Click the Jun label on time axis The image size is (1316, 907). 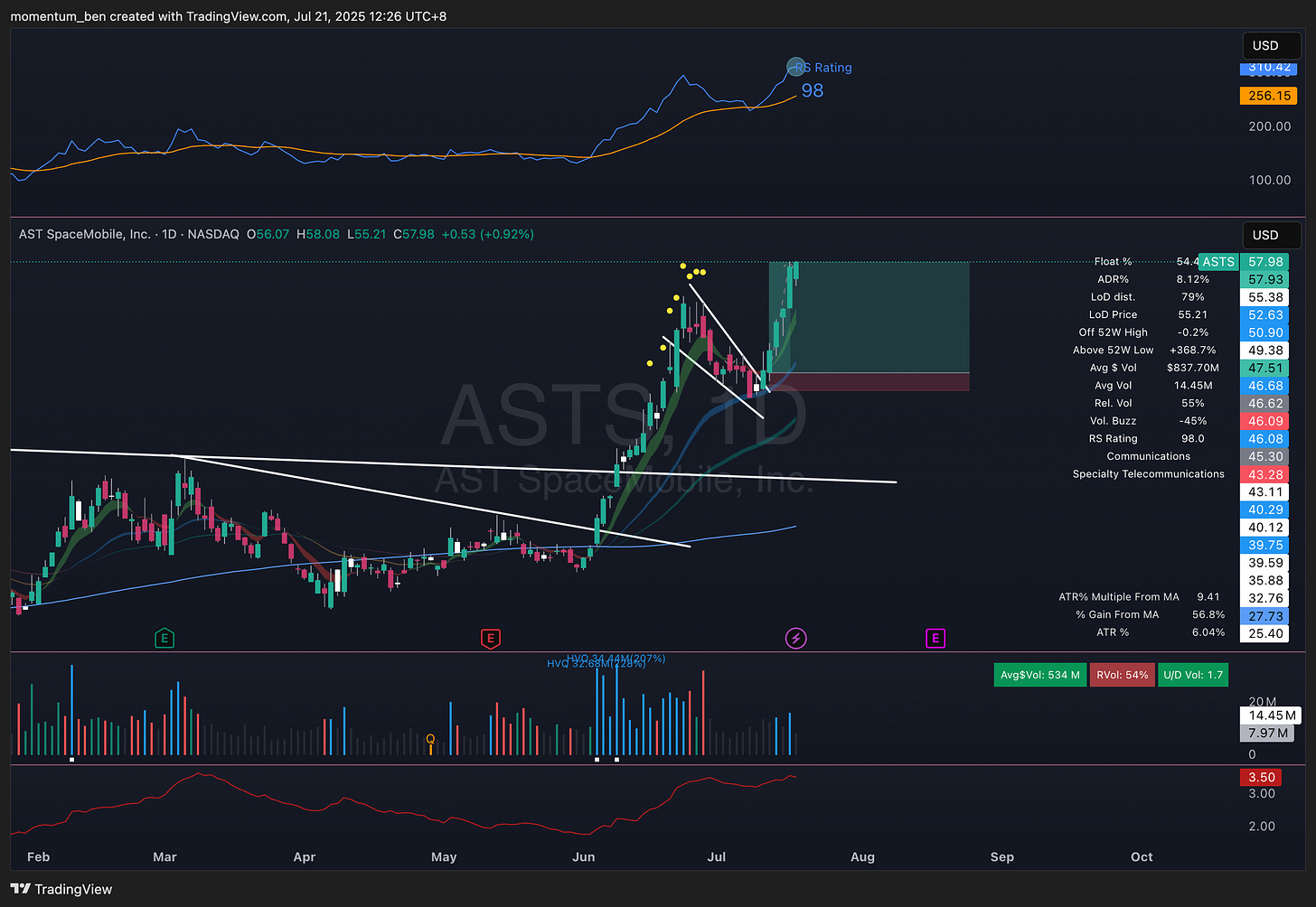pyautogui.click(x=584, y=856)
